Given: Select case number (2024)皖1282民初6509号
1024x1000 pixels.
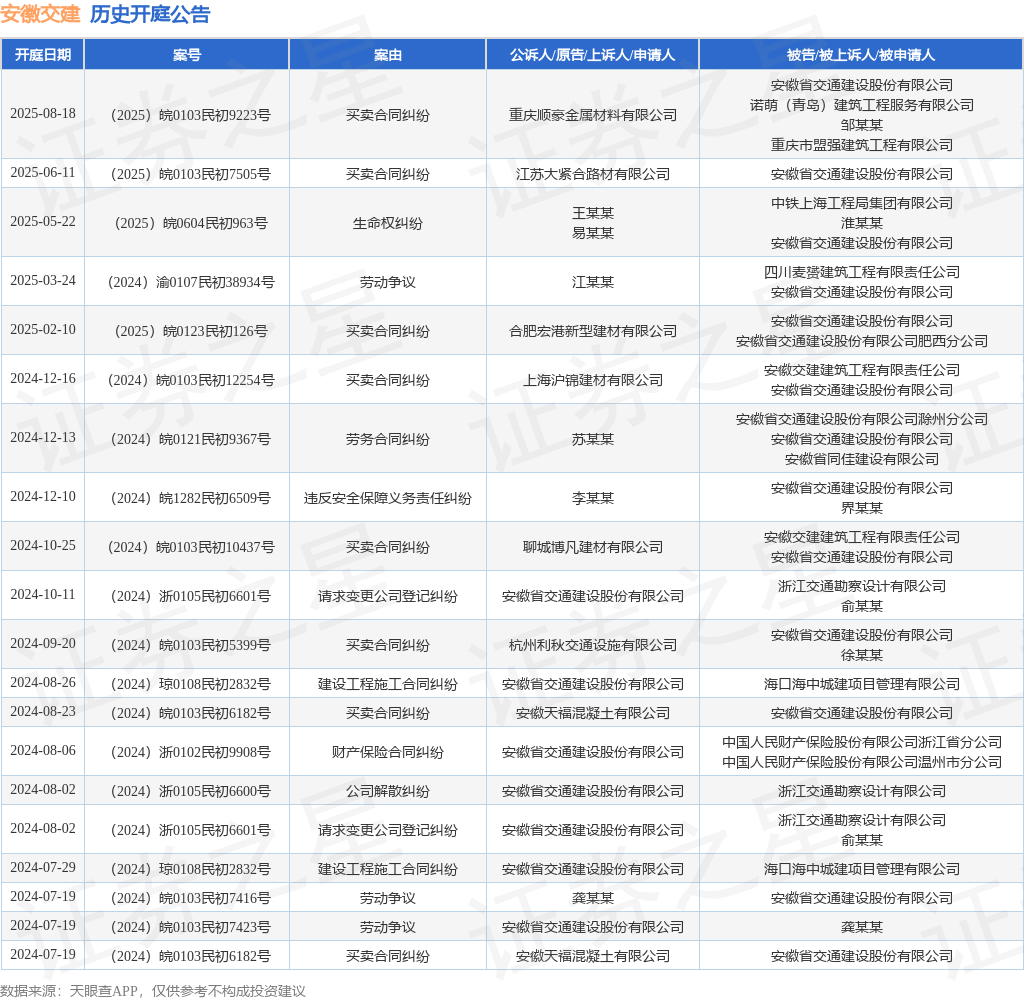Looking at the screenshot, I should coord(187,498).
